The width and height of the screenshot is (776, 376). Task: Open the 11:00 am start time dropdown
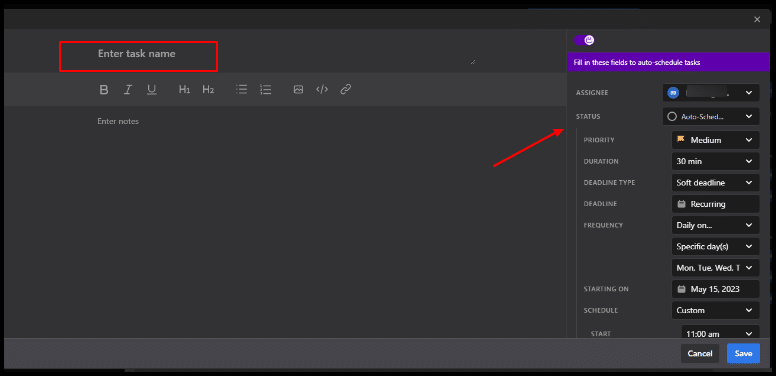tap(720, 332)
